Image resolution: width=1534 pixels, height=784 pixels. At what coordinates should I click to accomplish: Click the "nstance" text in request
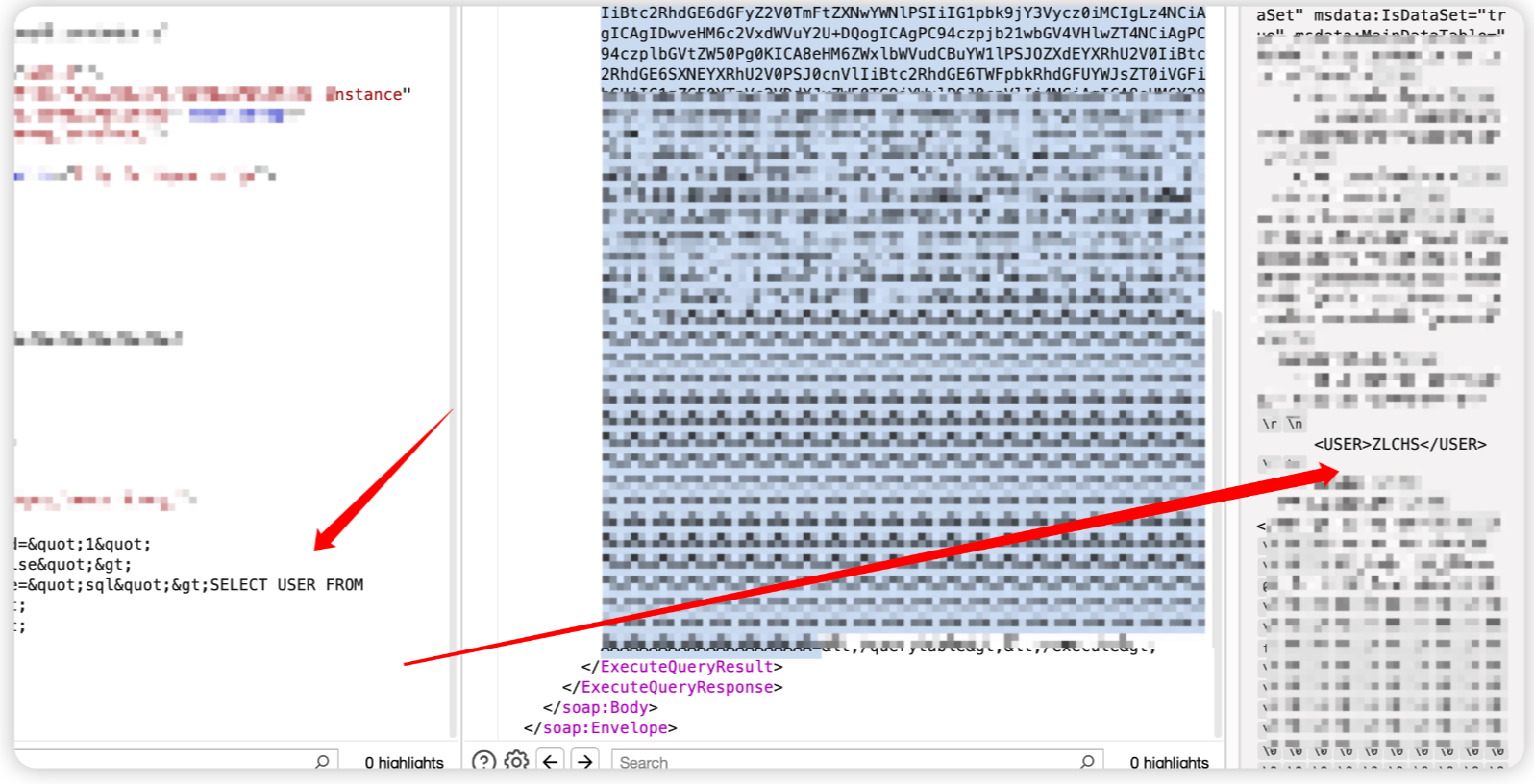[368, 94]
